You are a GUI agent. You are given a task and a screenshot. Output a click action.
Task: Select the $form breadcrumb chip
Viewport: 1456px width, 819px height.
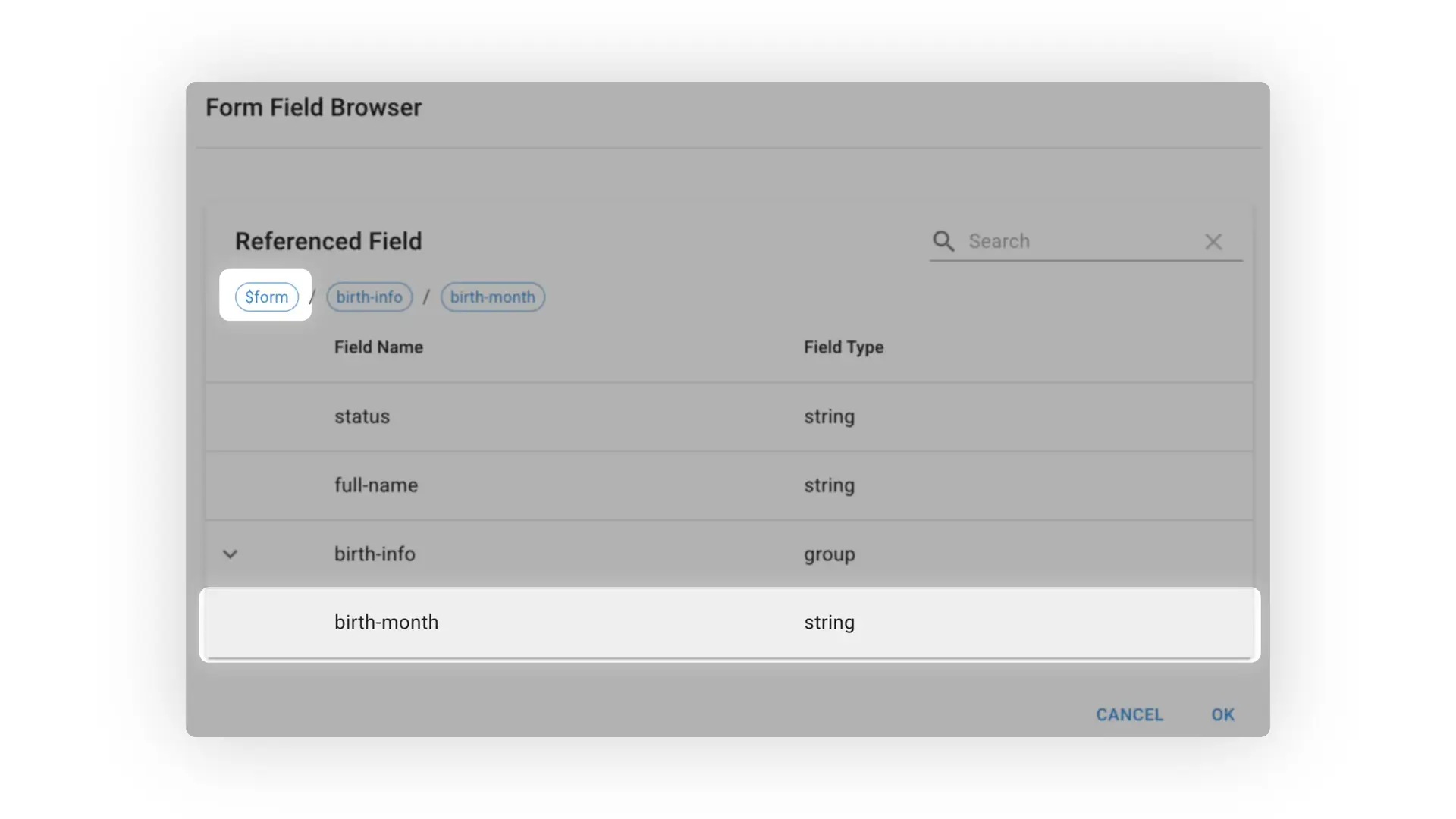(x=266, y=297)
